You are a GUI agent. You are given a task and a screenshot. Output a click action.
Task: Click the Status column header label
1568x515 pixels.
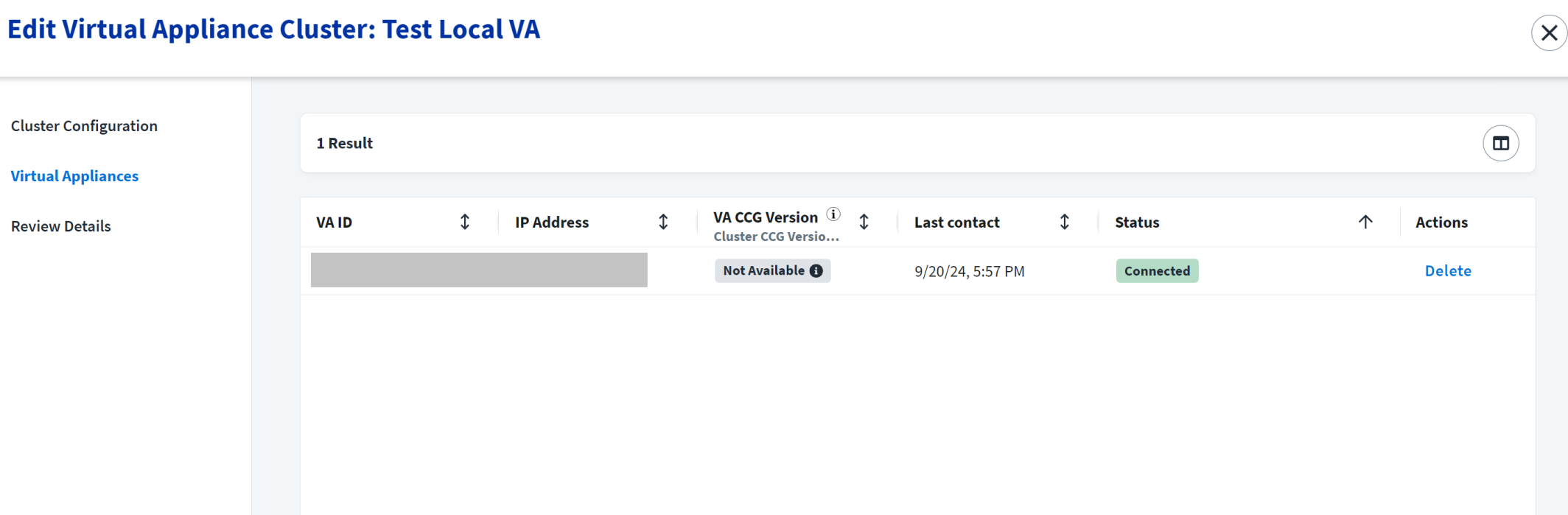click(1137, 223)
